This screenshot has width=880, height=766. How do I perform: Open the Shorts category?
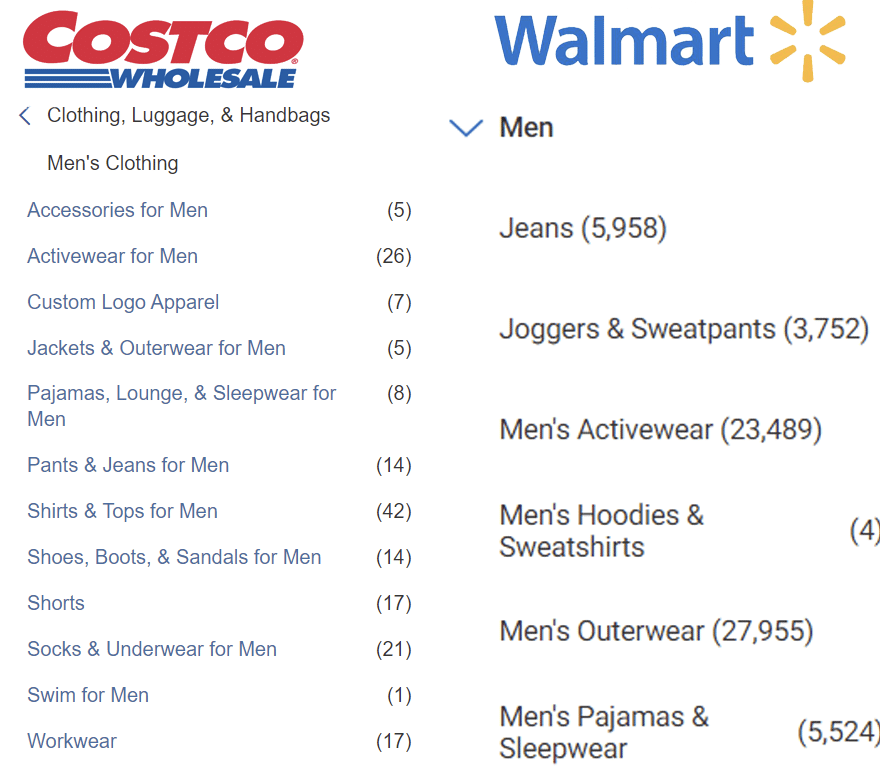click(56, 603)
